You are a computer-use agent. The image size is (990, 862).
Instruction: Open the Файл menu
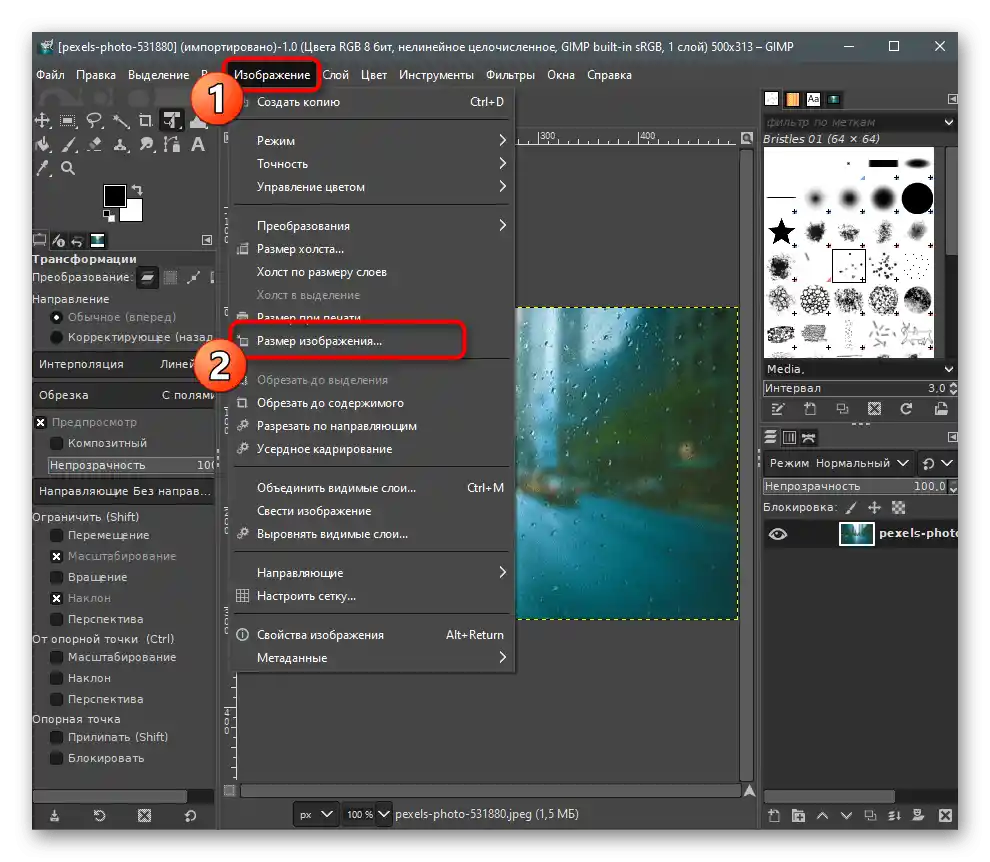(51, 75)
